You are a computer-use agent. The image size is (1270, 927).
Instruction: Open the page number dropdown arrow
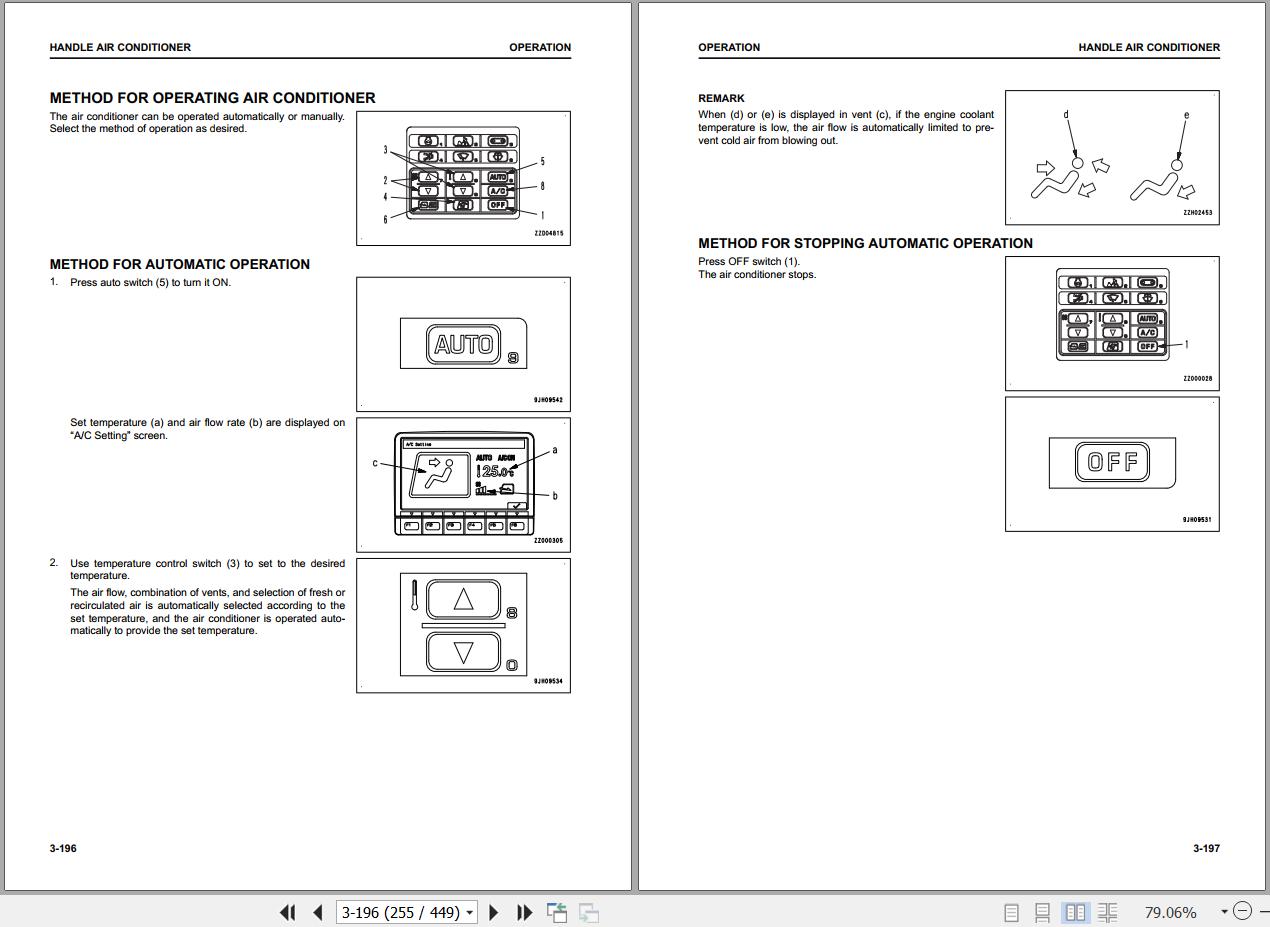tap(470, 912)
